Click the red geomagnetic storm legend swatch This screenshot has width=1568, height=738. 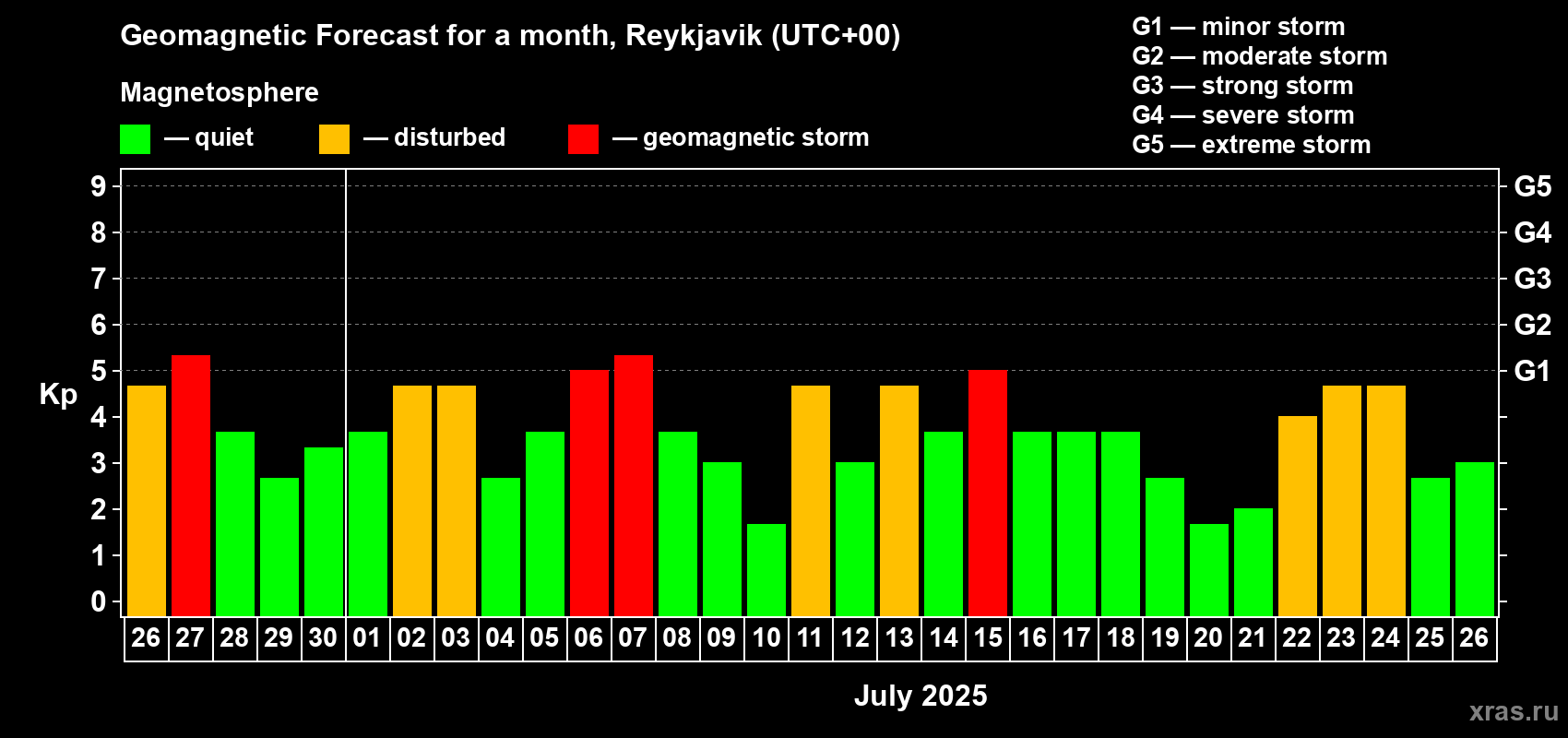(x=583, y=139)
